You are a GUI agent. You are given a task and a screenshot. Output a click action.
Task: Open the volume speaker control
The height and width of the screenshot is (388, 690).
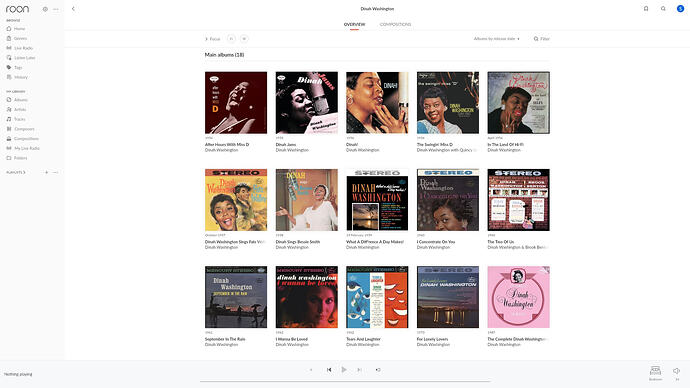pyautogui.click(x=677, y=371)
